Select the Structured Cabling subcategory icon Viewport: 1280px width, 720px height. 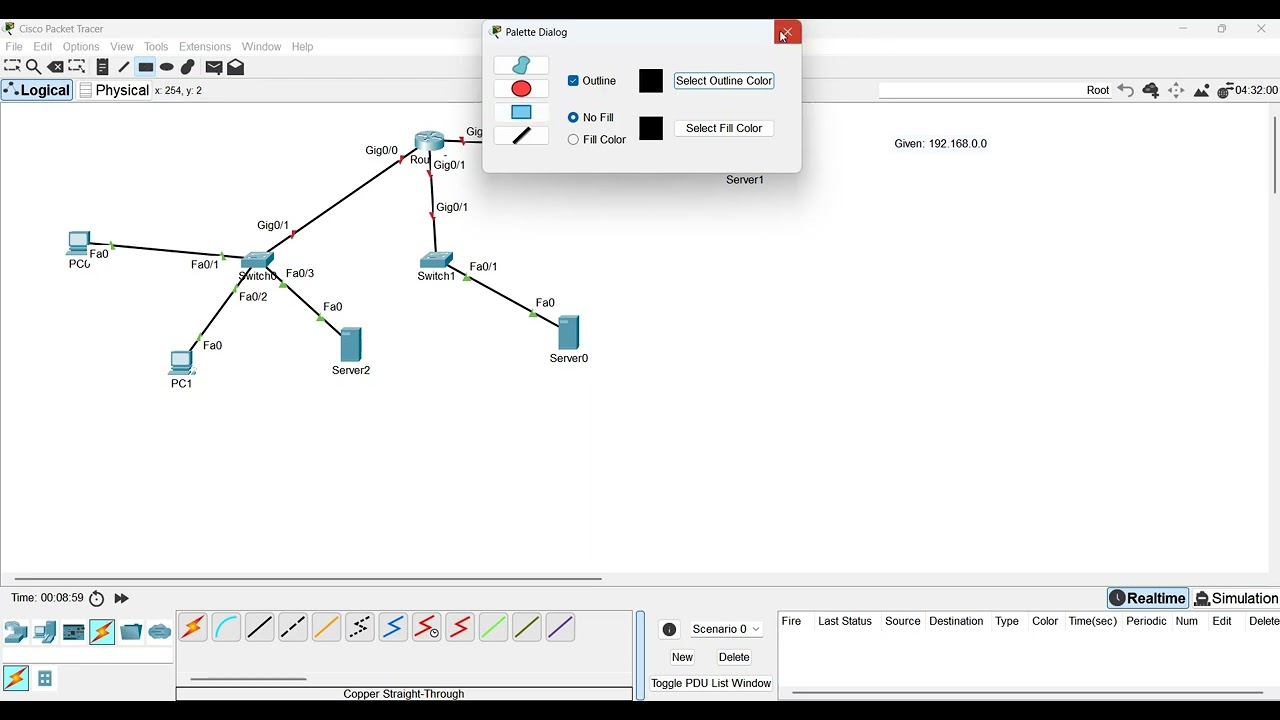coord(45,679)
